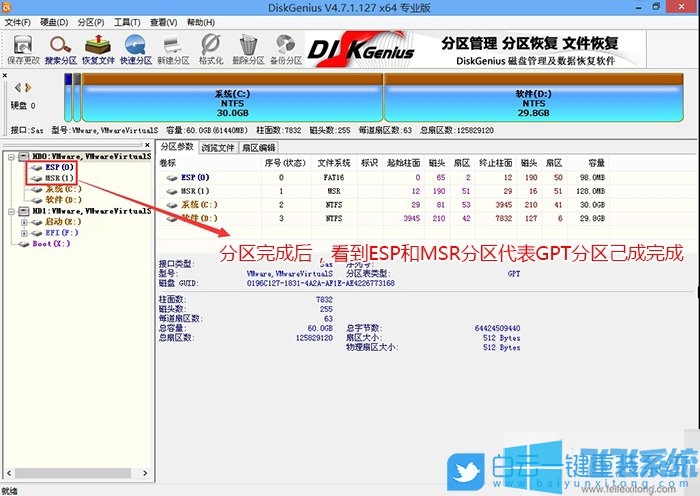Image resolution: width=700 pixels, height=496 pixels.
Task: Switch to the 分区参数 tab
Action: 177,147
